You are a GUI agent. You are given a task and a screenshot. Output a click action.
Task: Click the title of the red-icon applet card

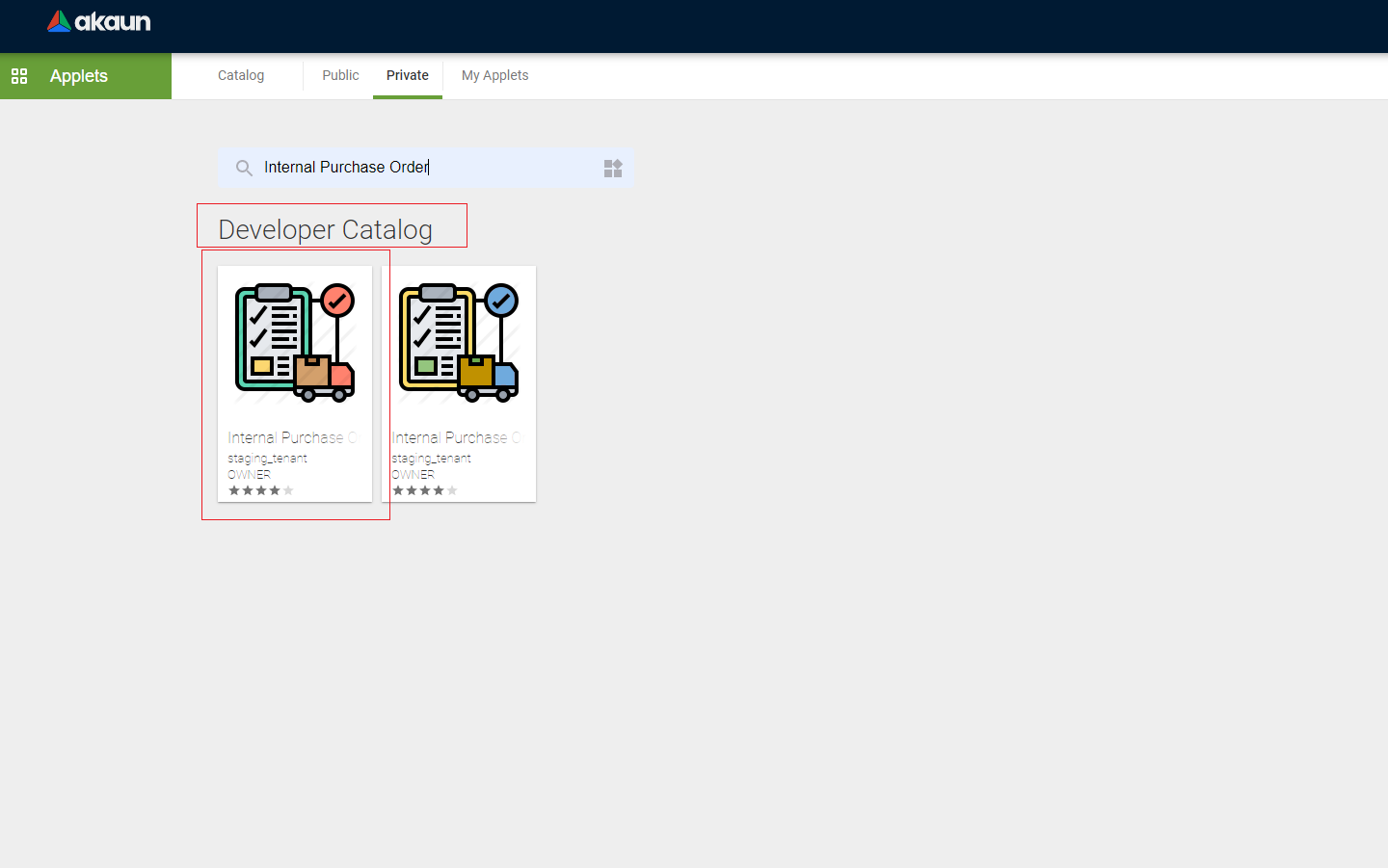pyautogui.click(x=292, y=437)
